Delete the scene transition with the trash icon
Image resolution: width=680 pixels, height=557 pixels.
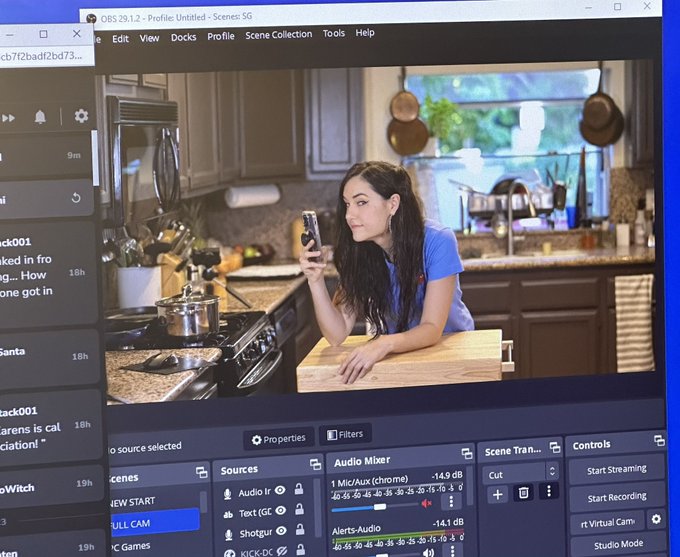(x=523, y=493)
